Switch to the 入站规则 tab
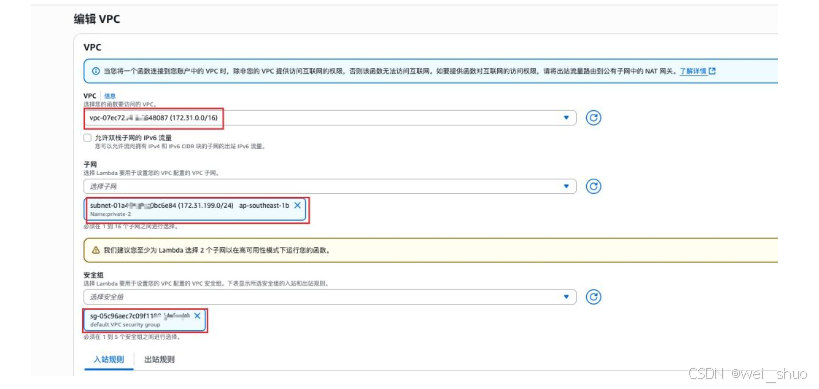819x389 pixels. coord(109,360)
